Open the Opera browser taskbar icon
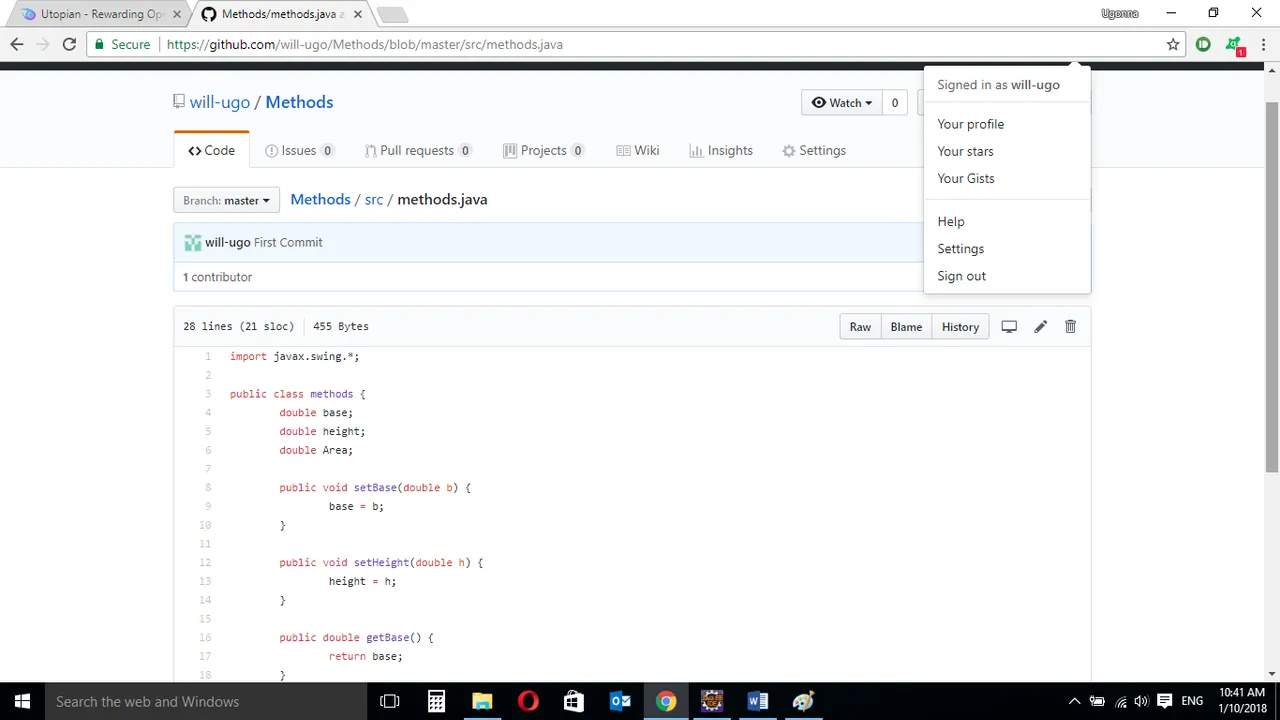 [x=528, y=701]
